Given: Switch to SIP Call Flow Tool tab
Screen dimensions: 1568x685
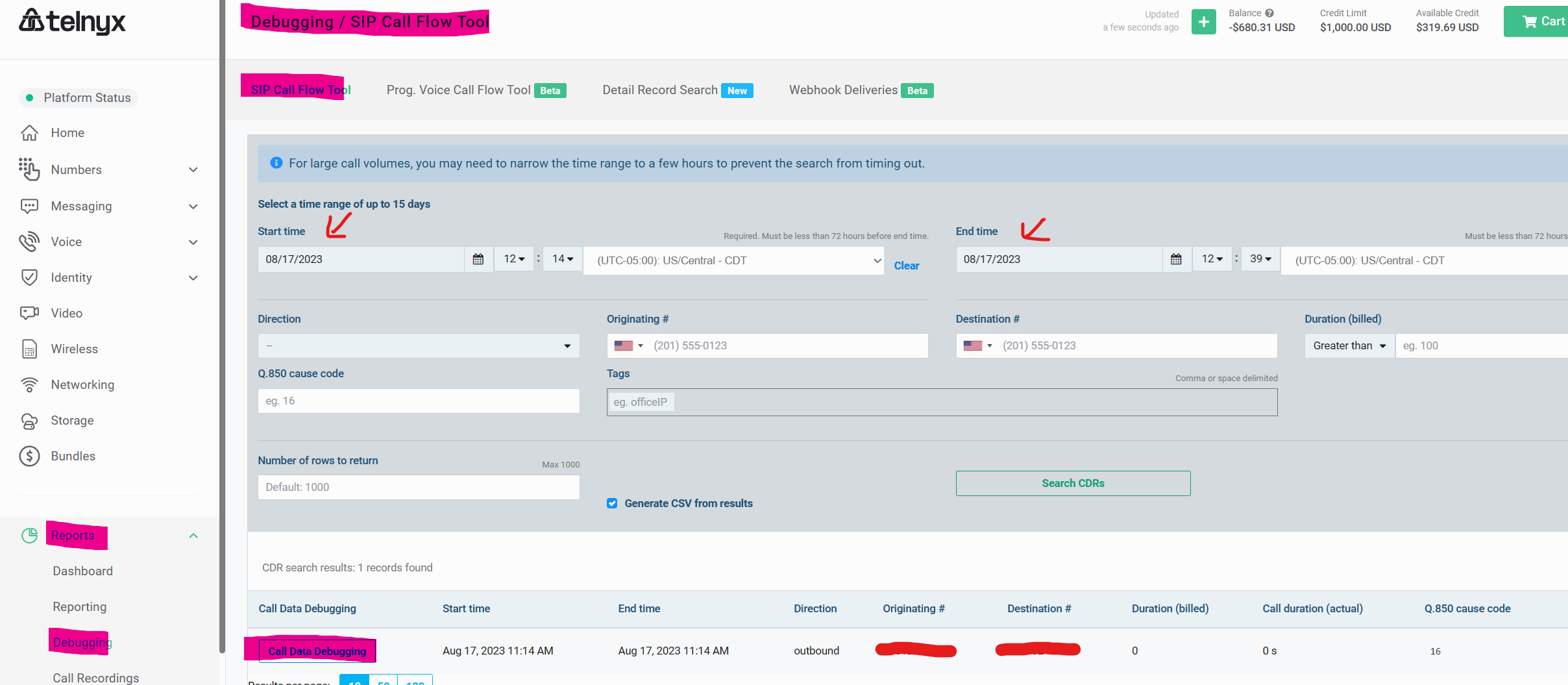Looking at the screenshot, I should point(300,90).
